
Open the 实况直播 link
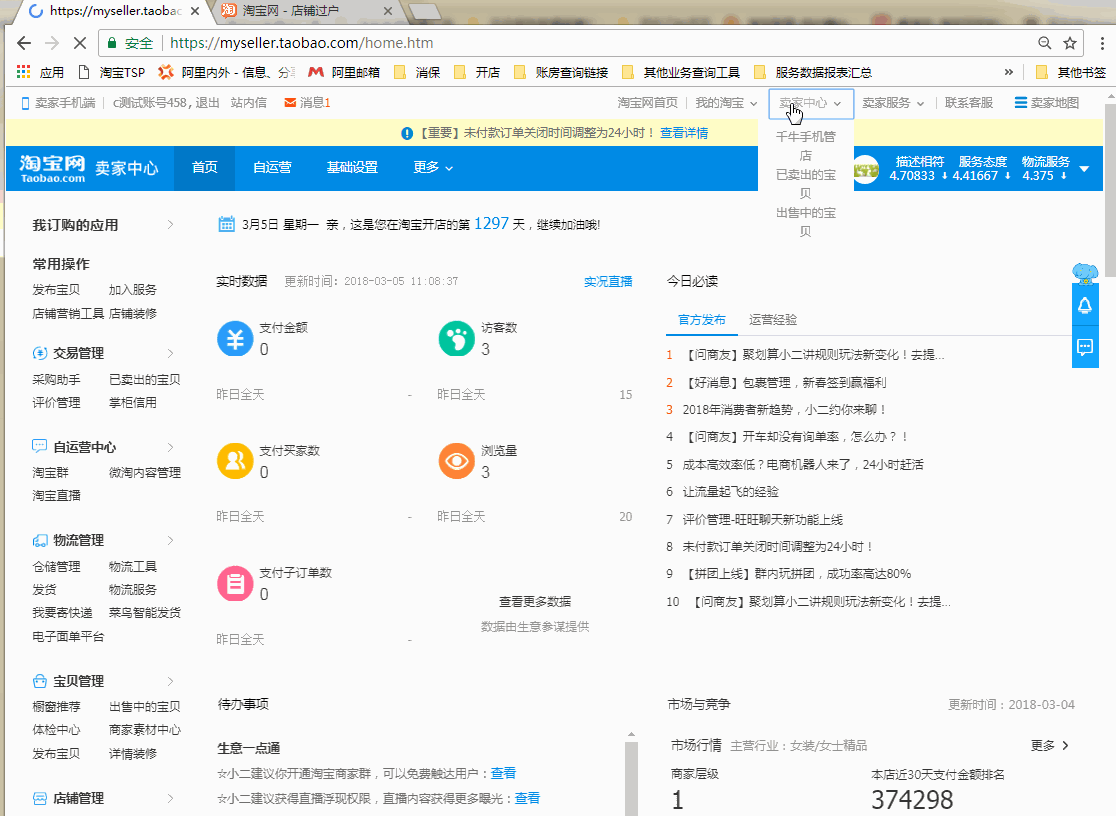[x=608, y=281]
